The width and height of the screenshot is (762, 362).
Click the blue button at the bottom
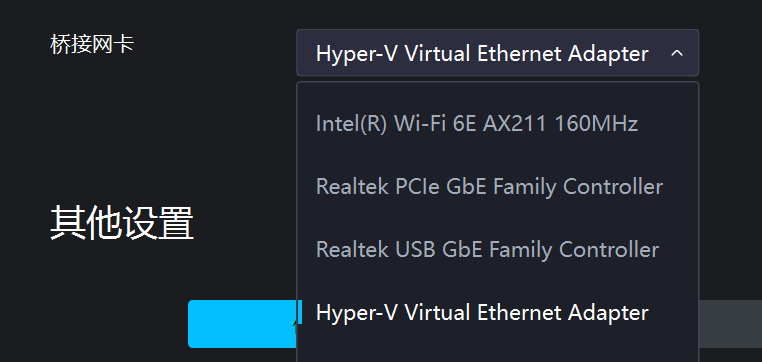[242, 324]
